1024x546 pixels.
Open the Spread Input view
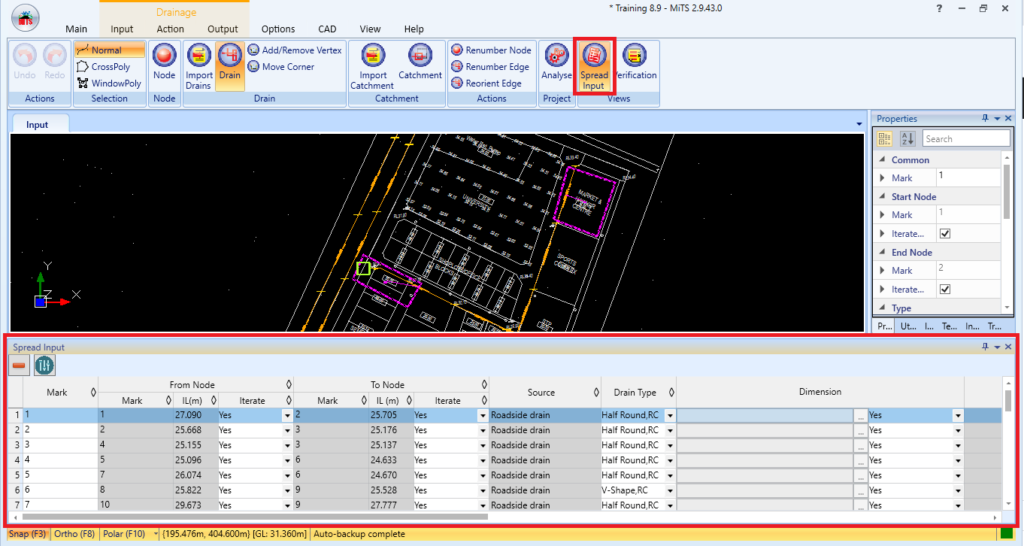[x=594, y=65]
